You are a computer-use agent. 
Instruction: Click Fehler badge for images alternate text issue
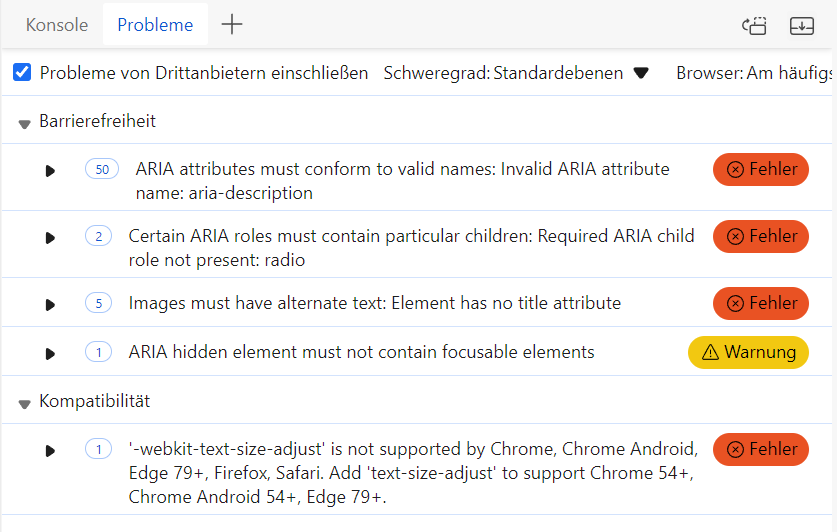tap(761, 303)
